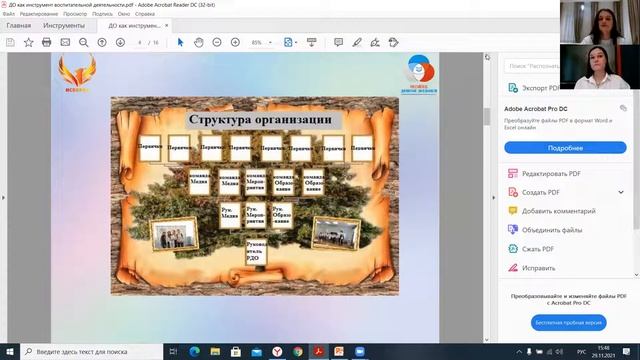This screenshot has height=360, width=640.
Task: Expand the left navigation pane arrow
Action: click(3, 198)
